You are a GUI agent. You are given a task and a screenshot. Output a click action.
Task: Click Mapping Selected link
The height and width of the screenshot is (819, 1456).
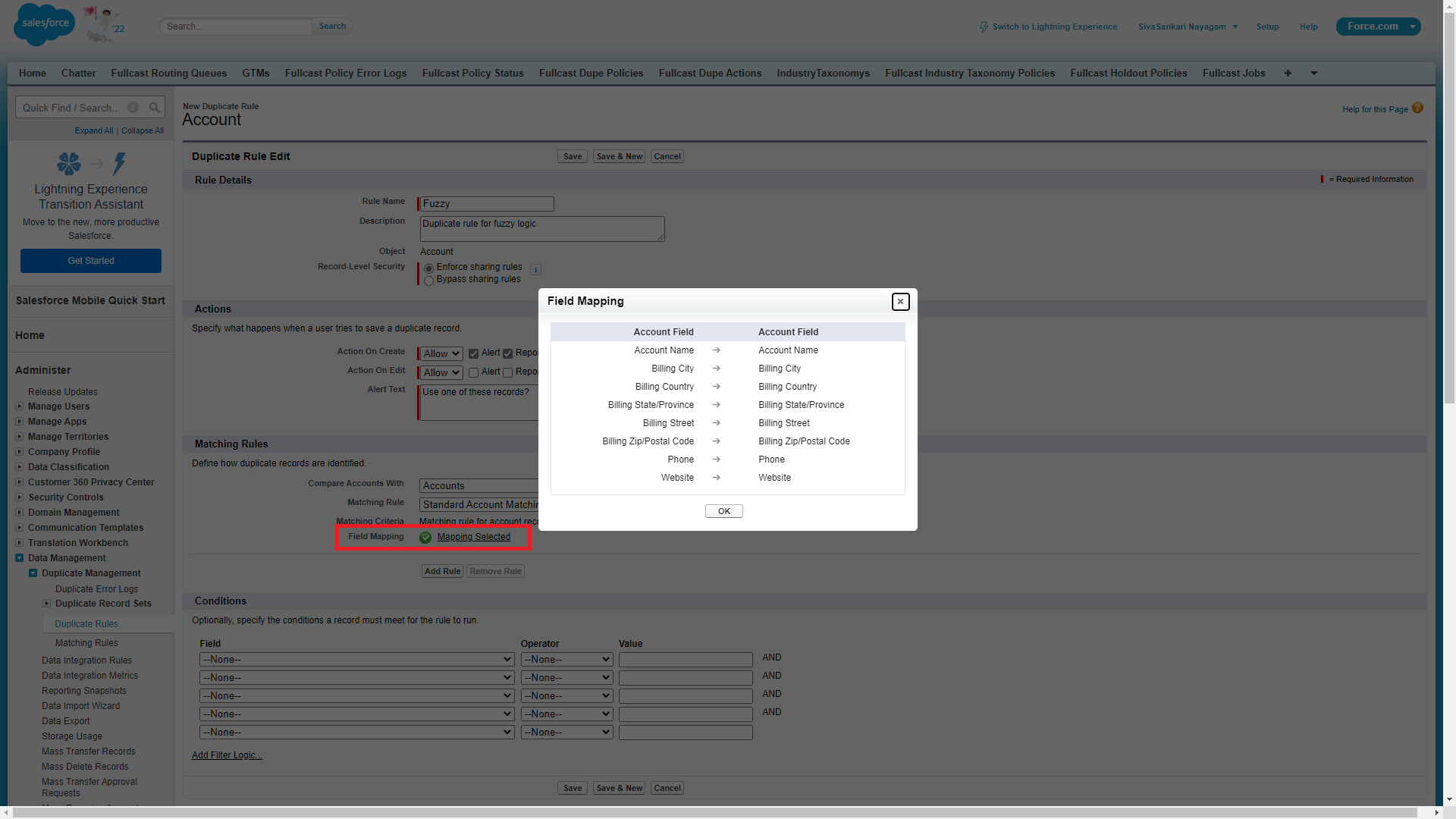tap(474, 538)
